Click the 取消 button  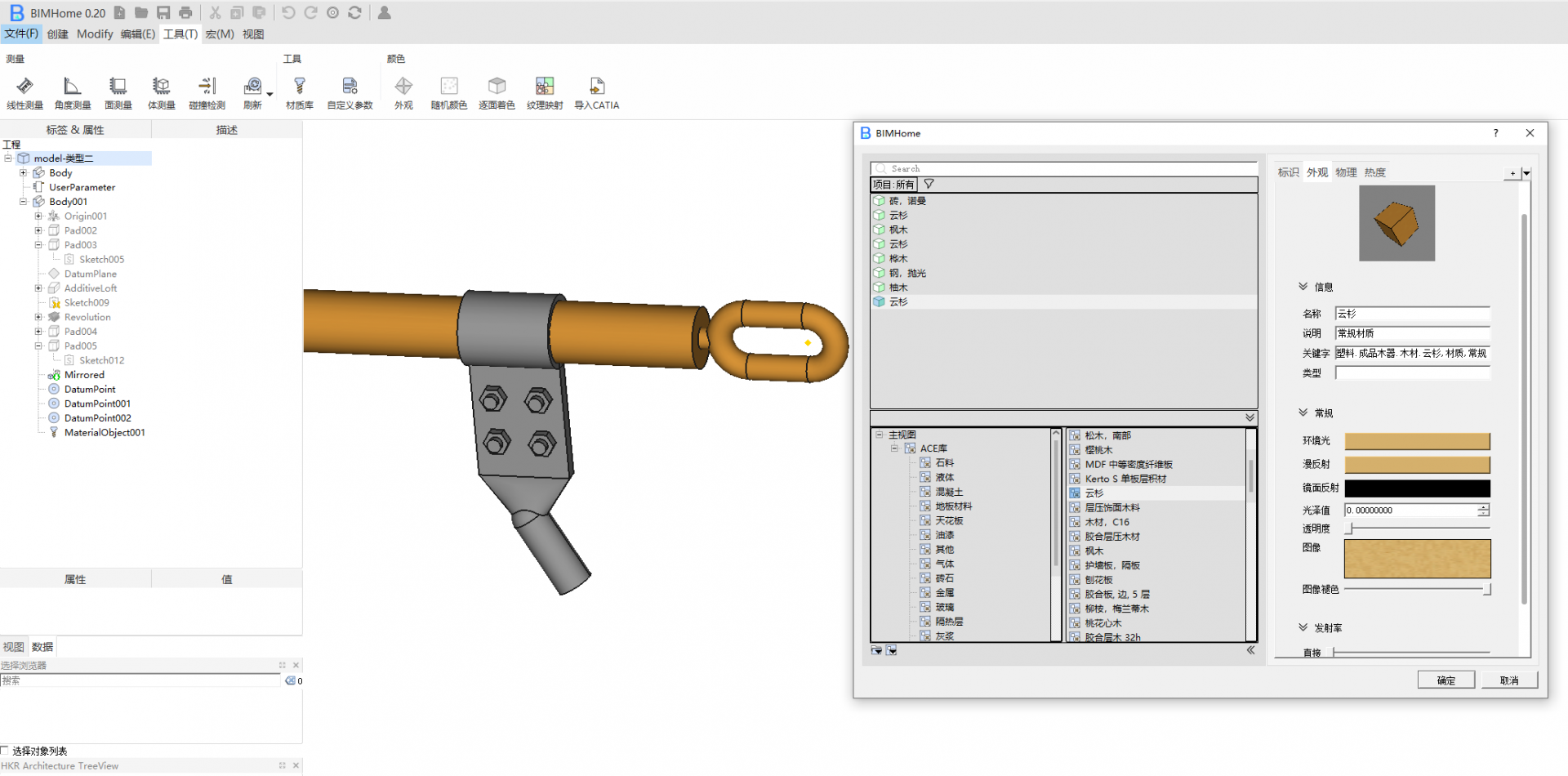(1508, 680)
